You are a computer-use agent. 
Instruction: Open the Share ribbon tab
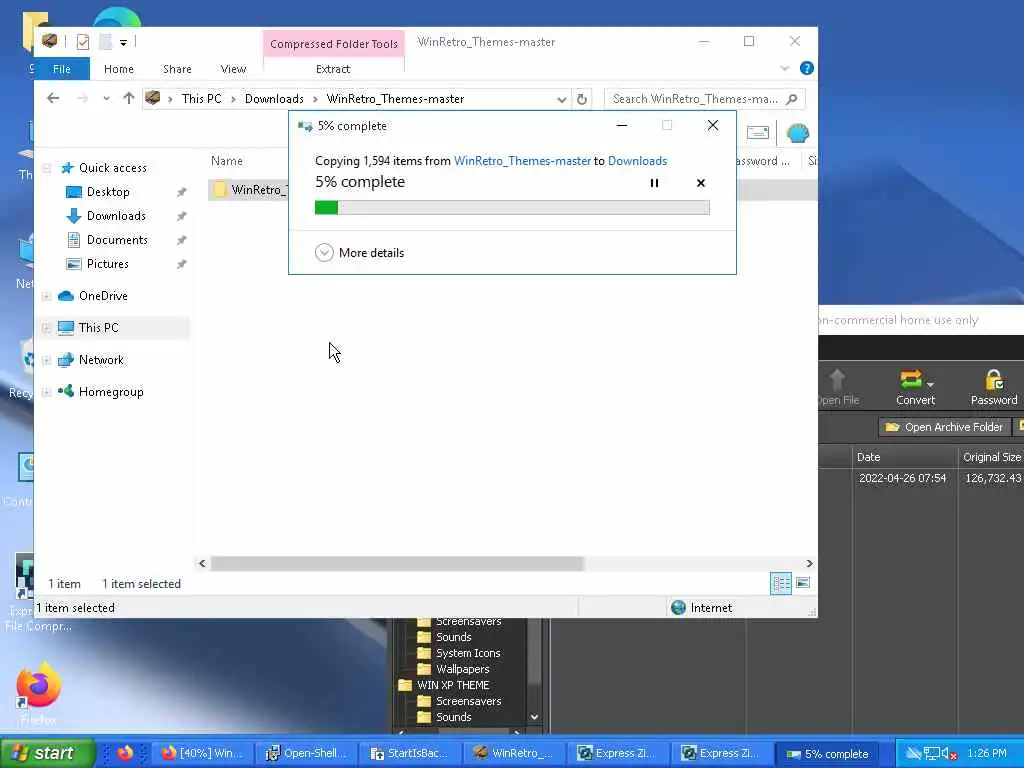point(177,69)
